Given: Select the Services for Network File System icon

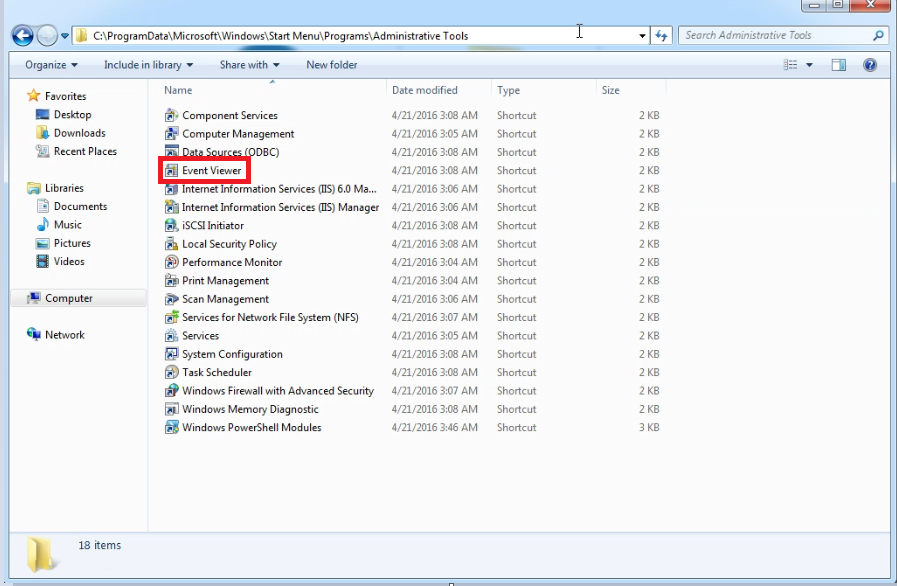Looking at the screenshot, I should click(x=171, y=317).
